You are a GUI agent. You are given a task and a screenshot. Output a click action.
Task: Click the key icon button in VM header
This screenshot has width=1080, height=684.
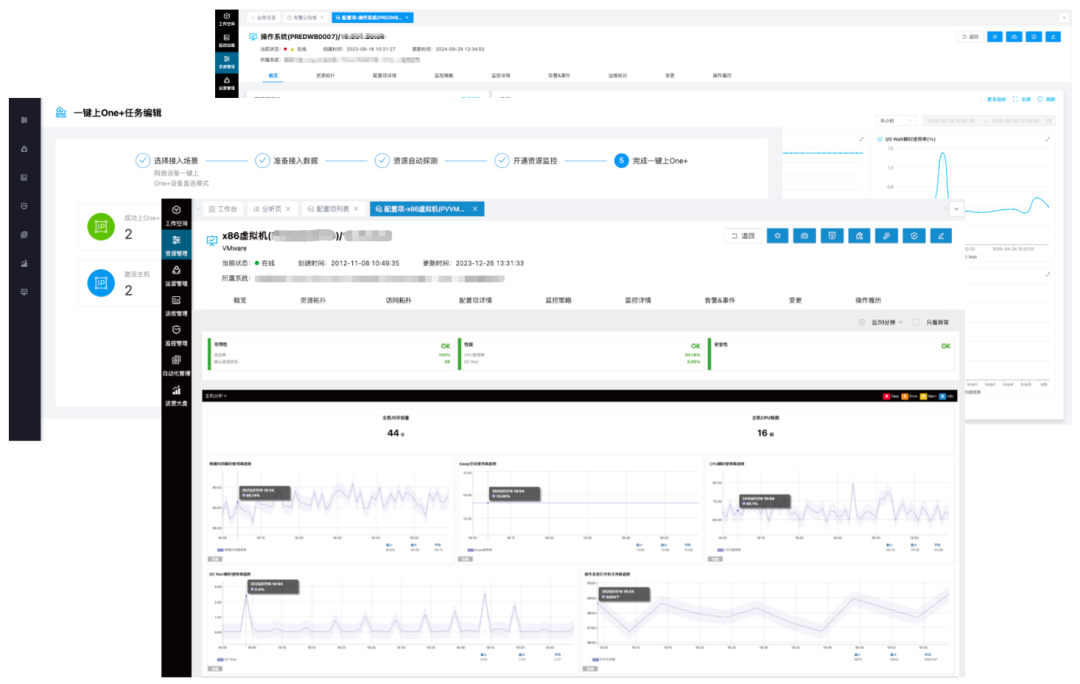(886, 236)
